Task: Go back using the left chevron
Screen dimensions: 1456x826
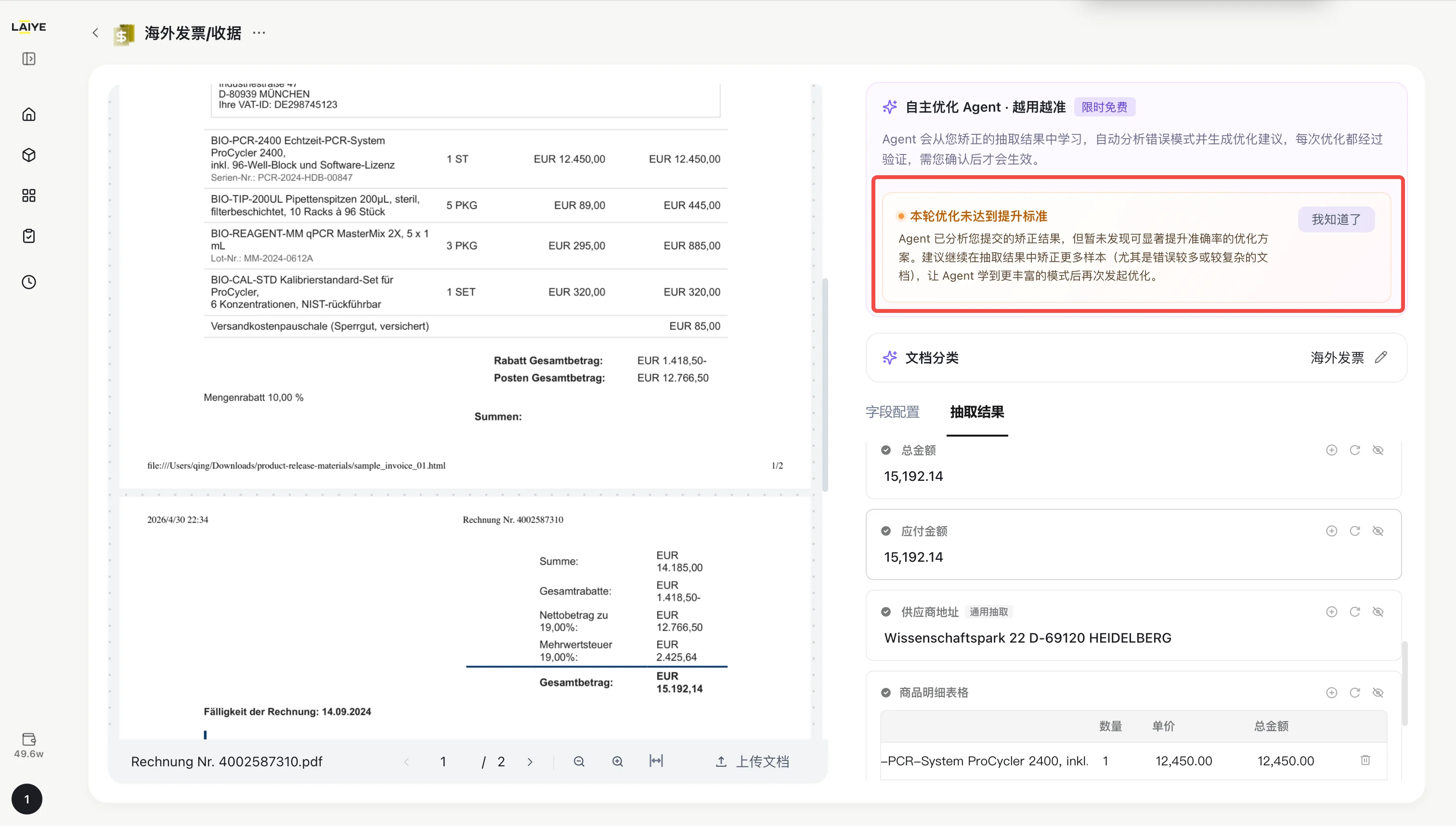Action: coord(95,33)
